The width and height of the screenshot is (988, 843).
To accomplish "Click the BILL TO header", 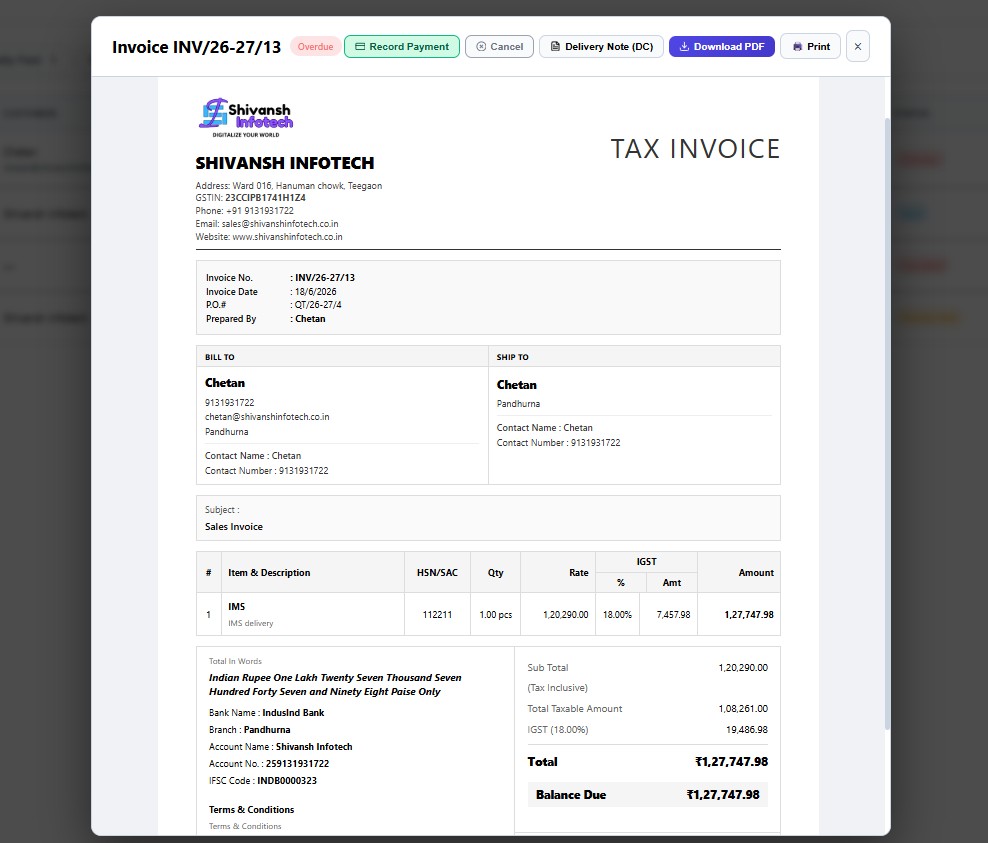I will (x=220, y=357).
